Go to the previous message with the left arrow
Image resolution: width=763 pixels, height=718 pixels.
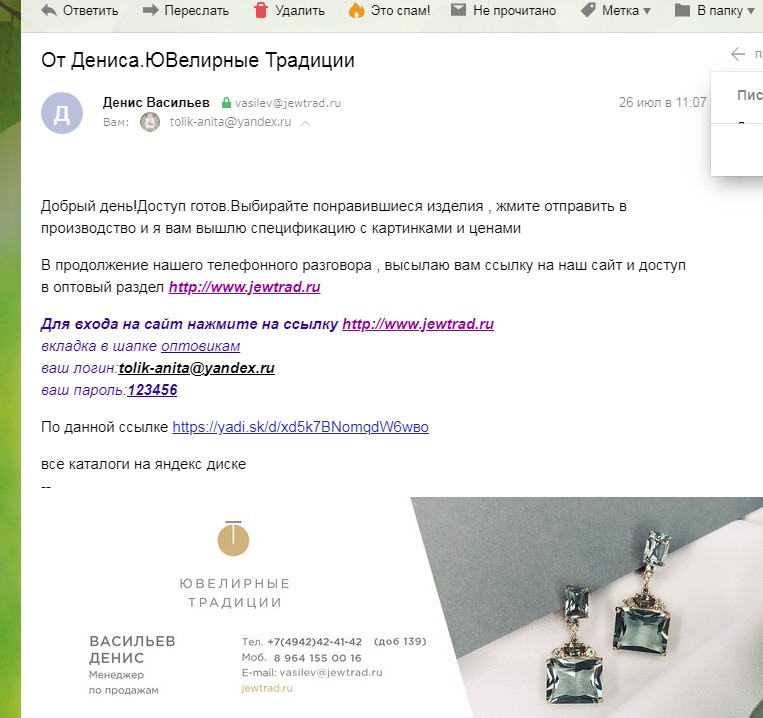coord(738,54)
